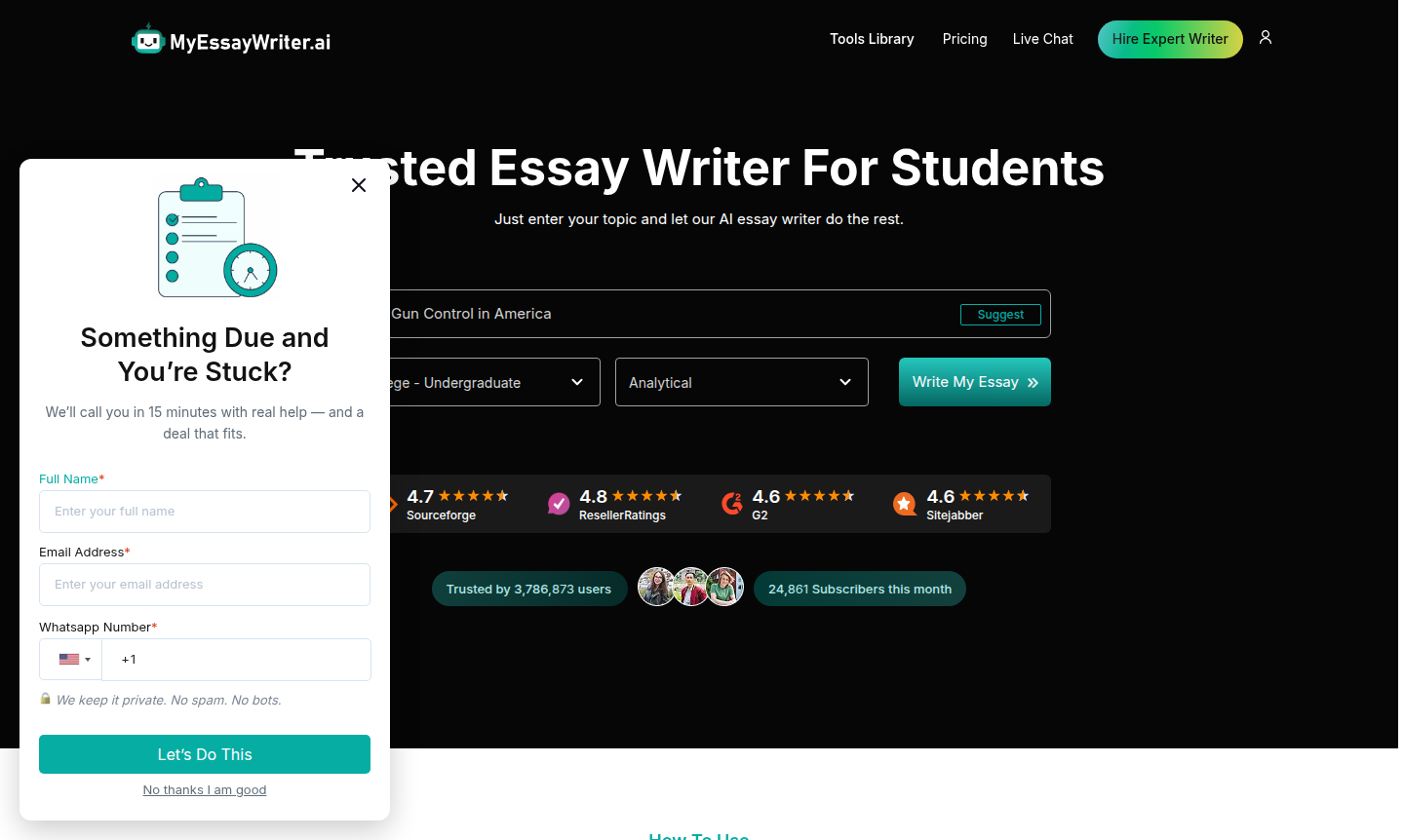
Task: View the first subscriber avatar thumbnail
Action: (x=657, y=586)
